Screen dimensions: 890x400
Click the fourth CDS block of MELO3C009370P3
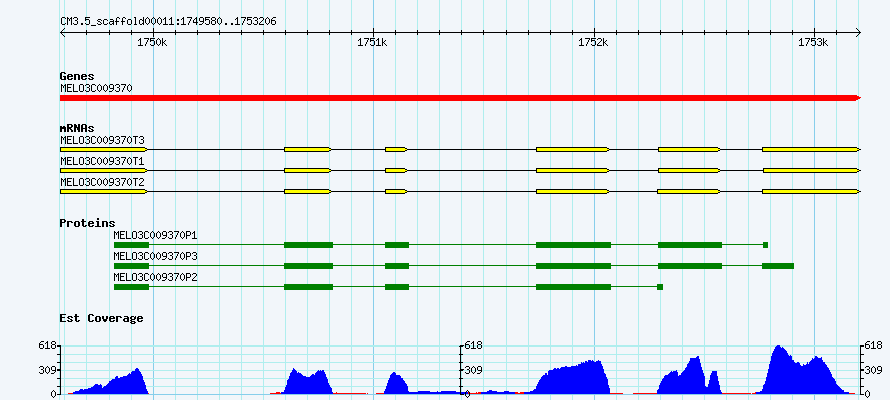pyautogui.click(x=573, y=266)
